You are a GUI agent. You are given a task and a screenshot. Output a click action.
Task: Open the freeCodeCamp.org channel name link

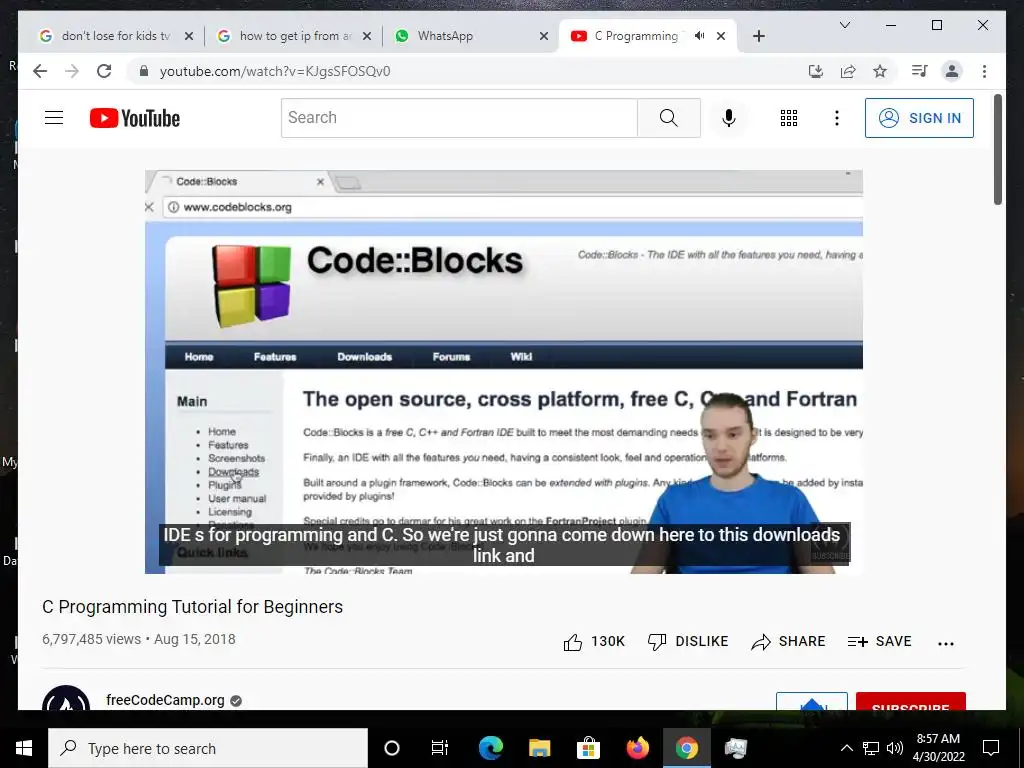click(x=165, y=700)
